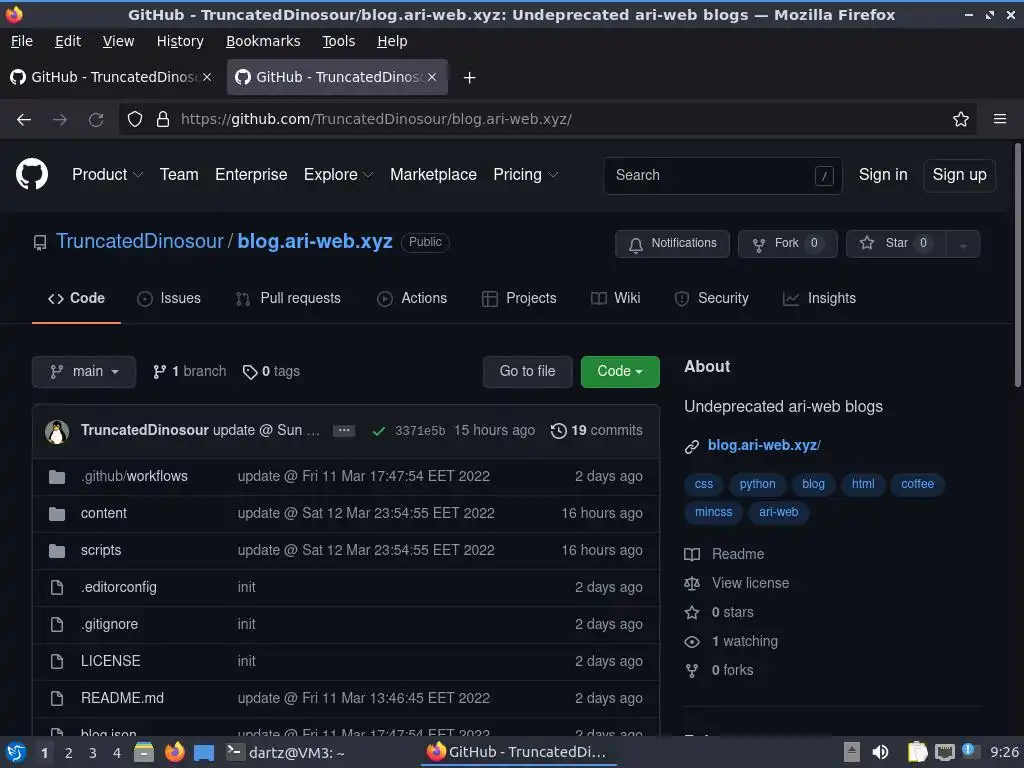Click TruncatedDinosour penguin avatar in commit row
This screenshot has width=1024, height=768.
(57, 431)
